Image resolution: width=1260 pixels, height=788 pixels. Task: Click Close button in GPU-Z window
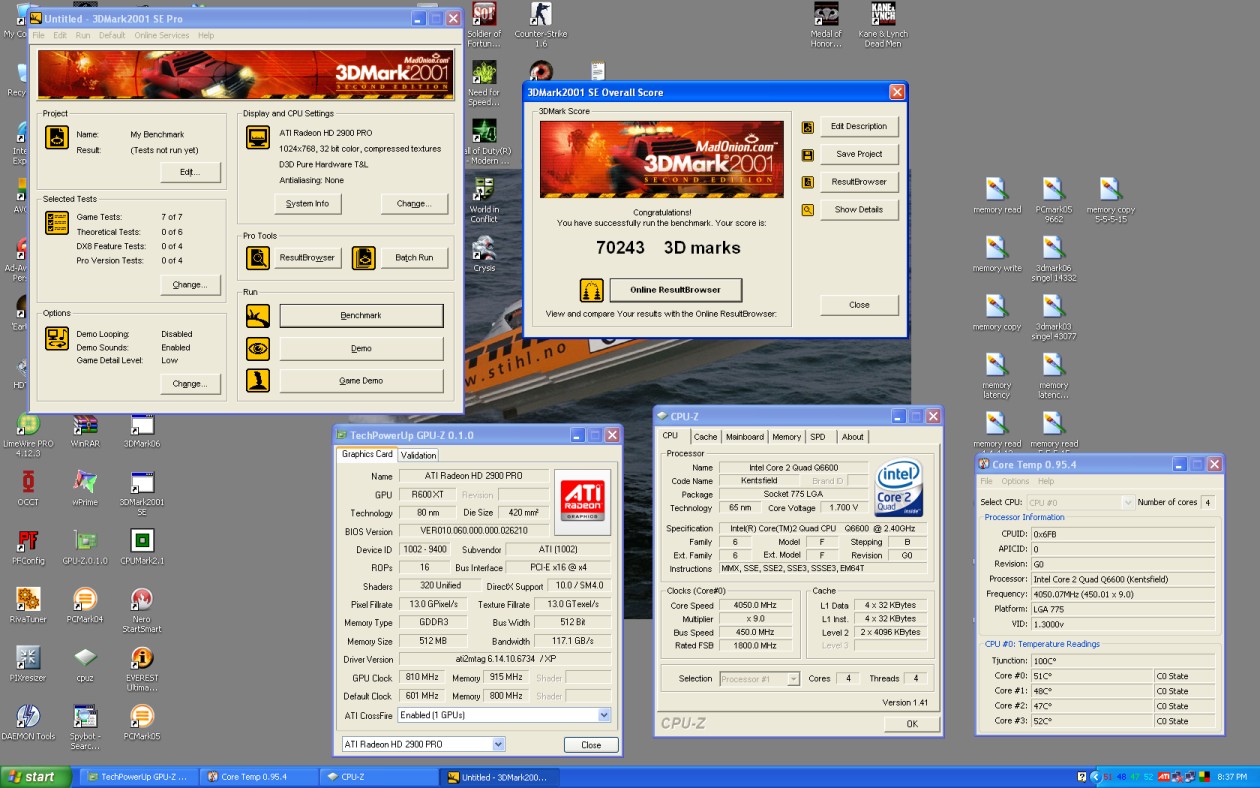[591, 745]
